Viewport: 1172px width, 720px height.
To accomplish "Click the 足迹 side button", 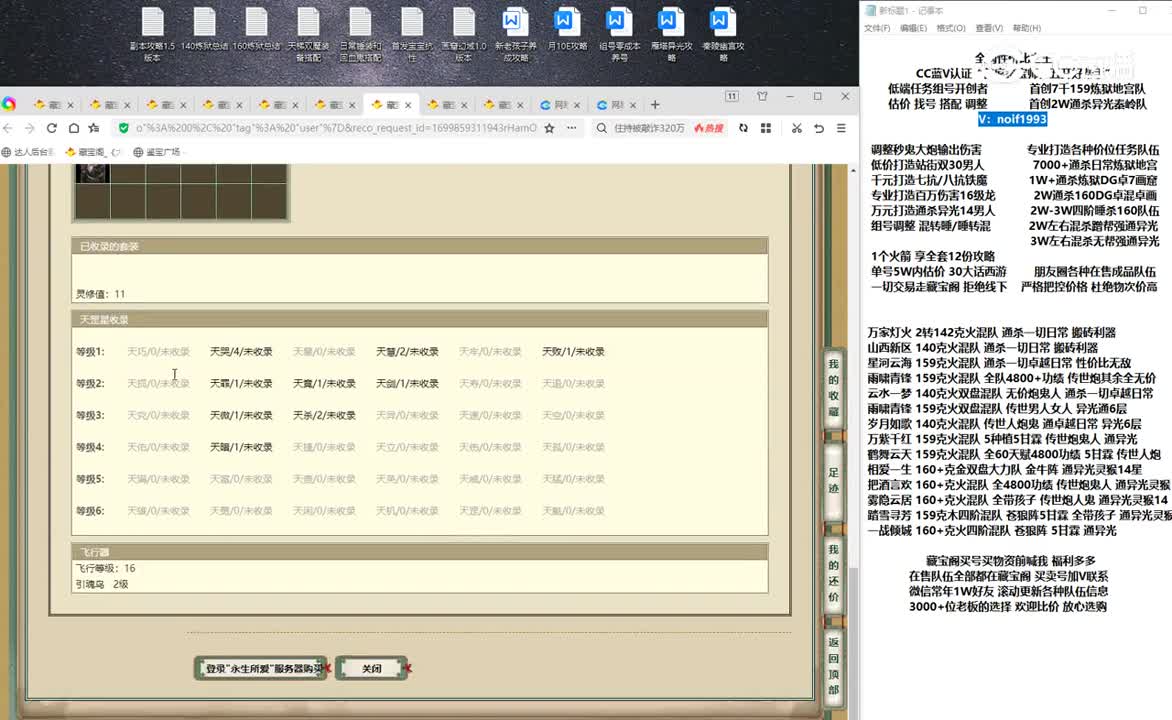I will click(833, 480).
